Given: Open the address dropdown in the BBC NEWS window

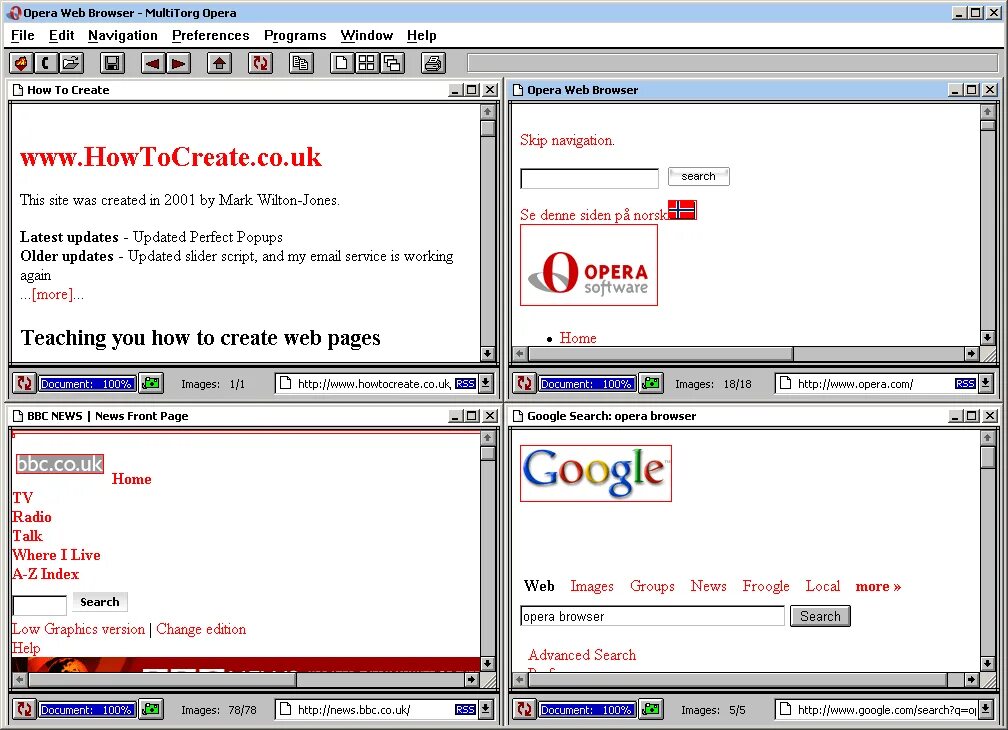Looking at the screenshot, I should (x=486, y=709).
